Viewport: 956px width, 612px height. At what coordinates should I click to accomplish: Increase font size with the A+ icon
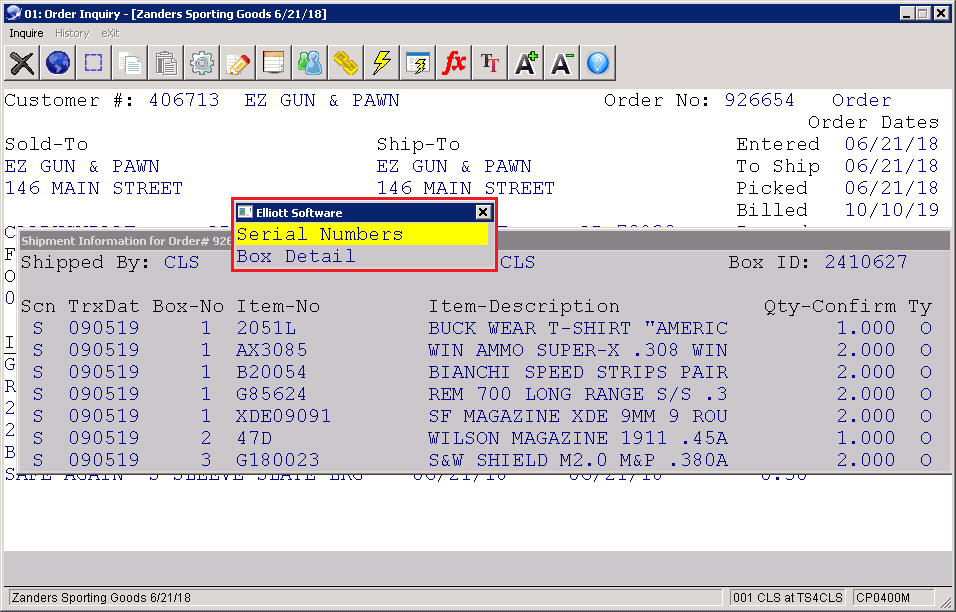coord(526,63)
